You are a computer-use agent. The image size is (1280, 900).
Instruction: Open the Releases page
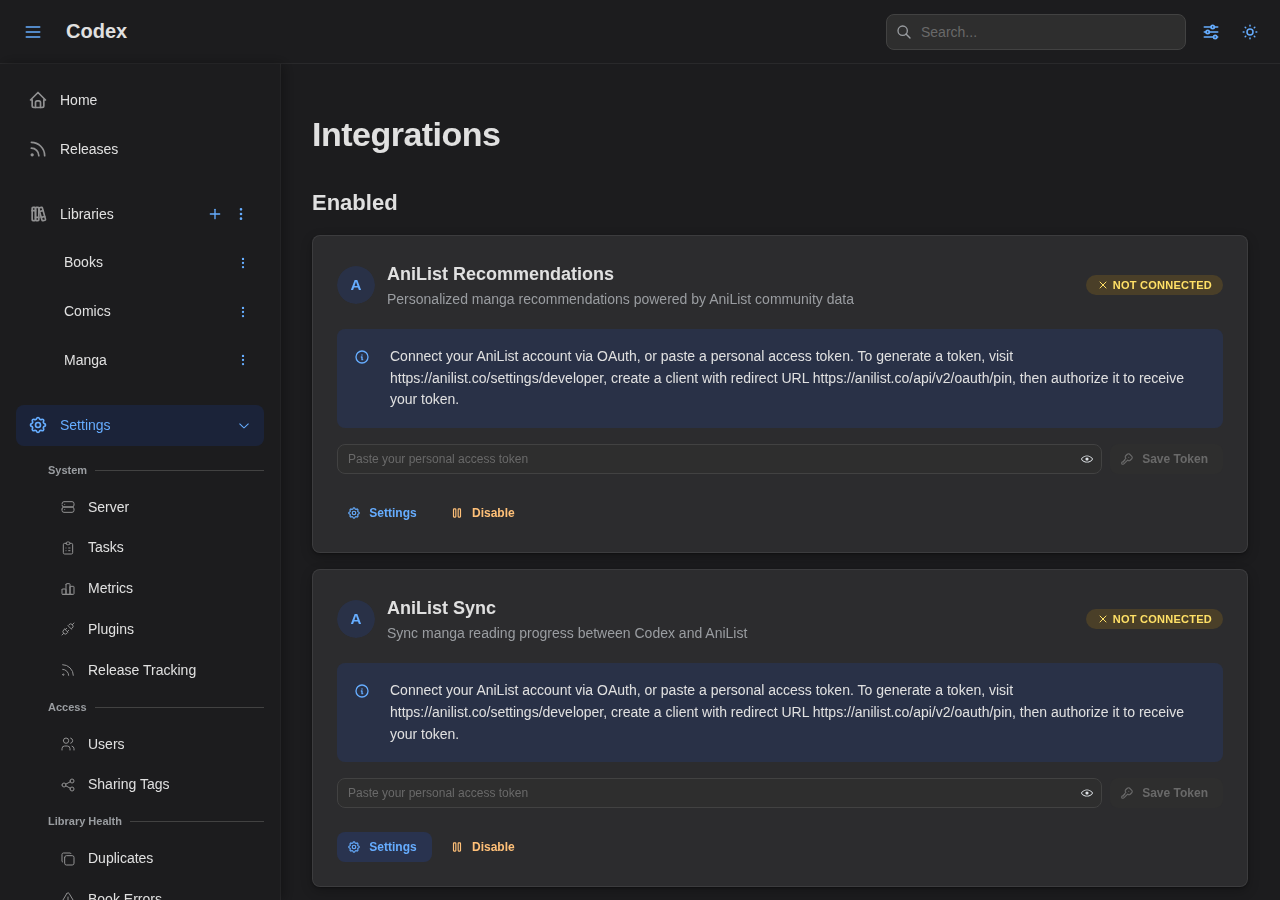click(140, 149)
